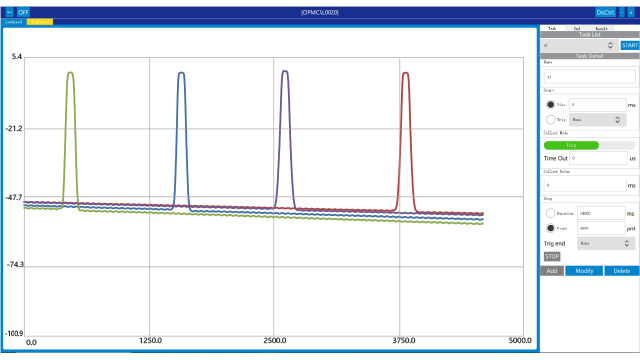Select the Time start radio button

point(550,105)
